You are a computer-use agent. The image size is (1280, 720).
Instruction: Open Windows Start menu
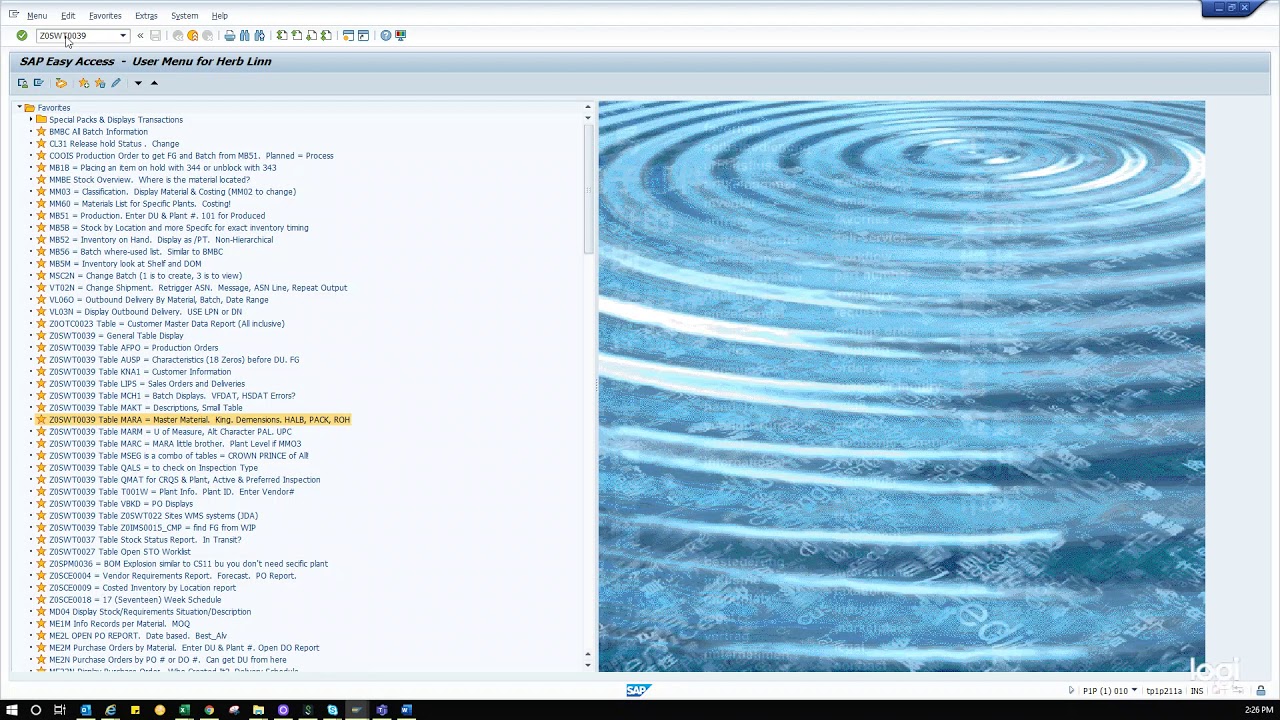tap(11, 710)
